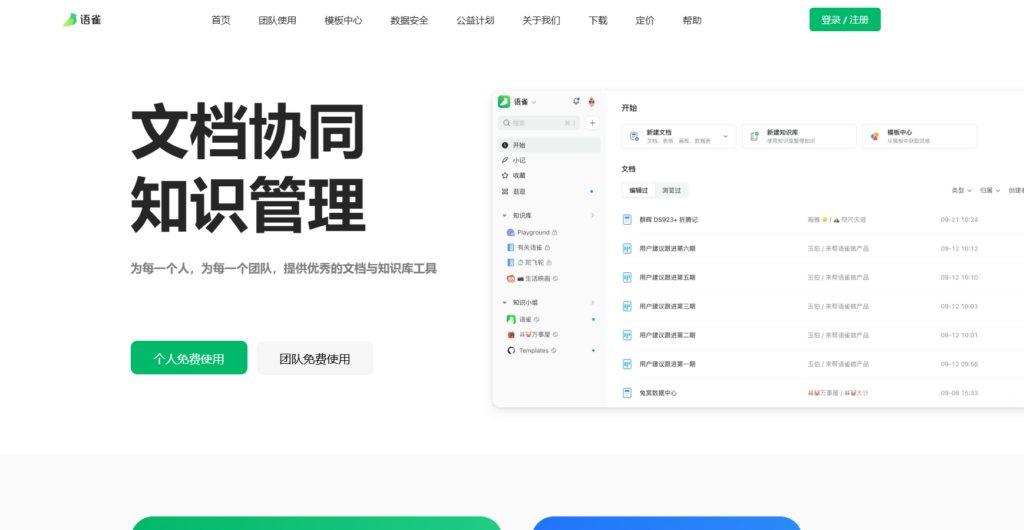Viewport: 1024px width, 530px height.
Task: Open 数据安全 in navigation
Action: (409, 20)
